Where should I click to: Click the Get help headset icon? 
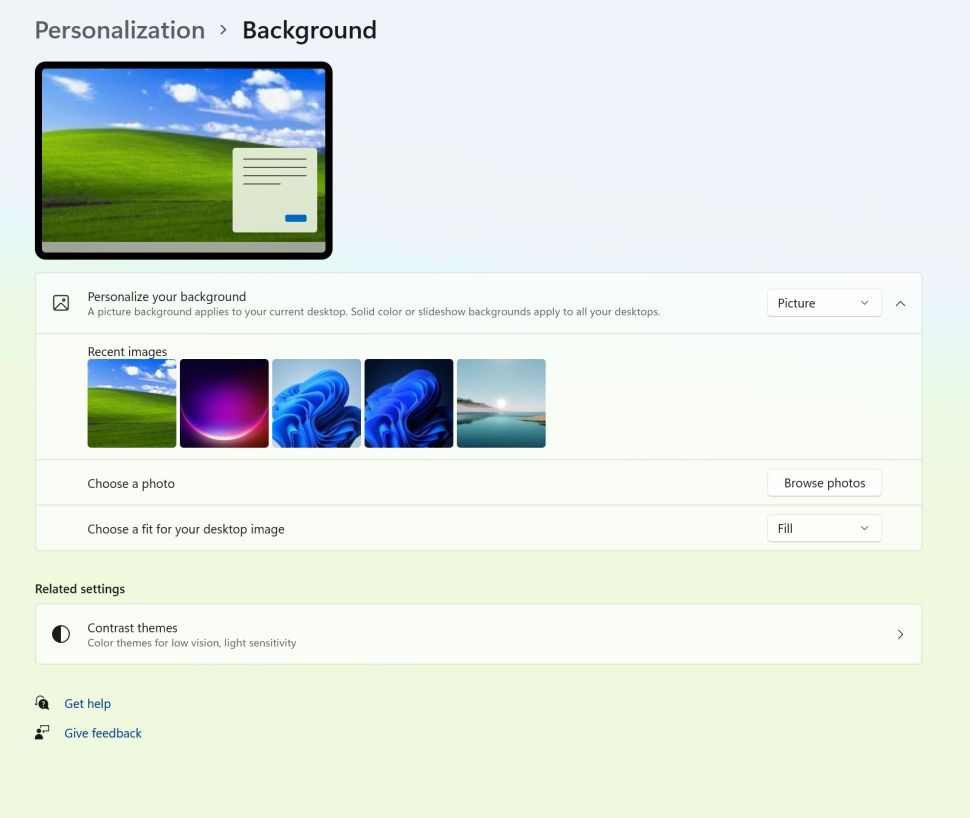(42, 703)
